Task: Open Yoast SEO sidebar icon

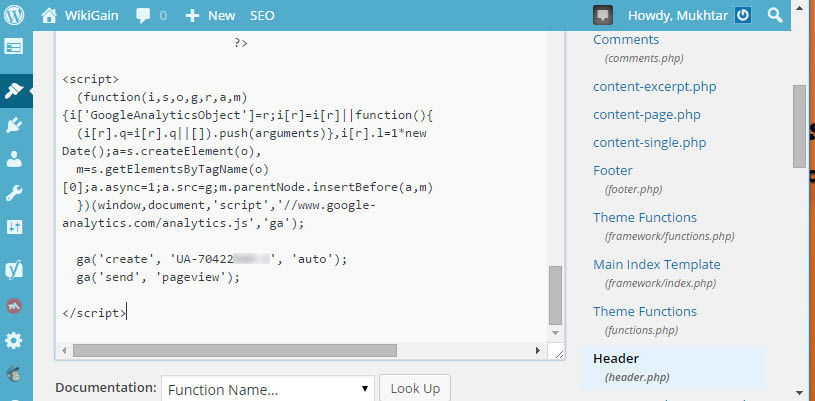Action: pos(14,269)
